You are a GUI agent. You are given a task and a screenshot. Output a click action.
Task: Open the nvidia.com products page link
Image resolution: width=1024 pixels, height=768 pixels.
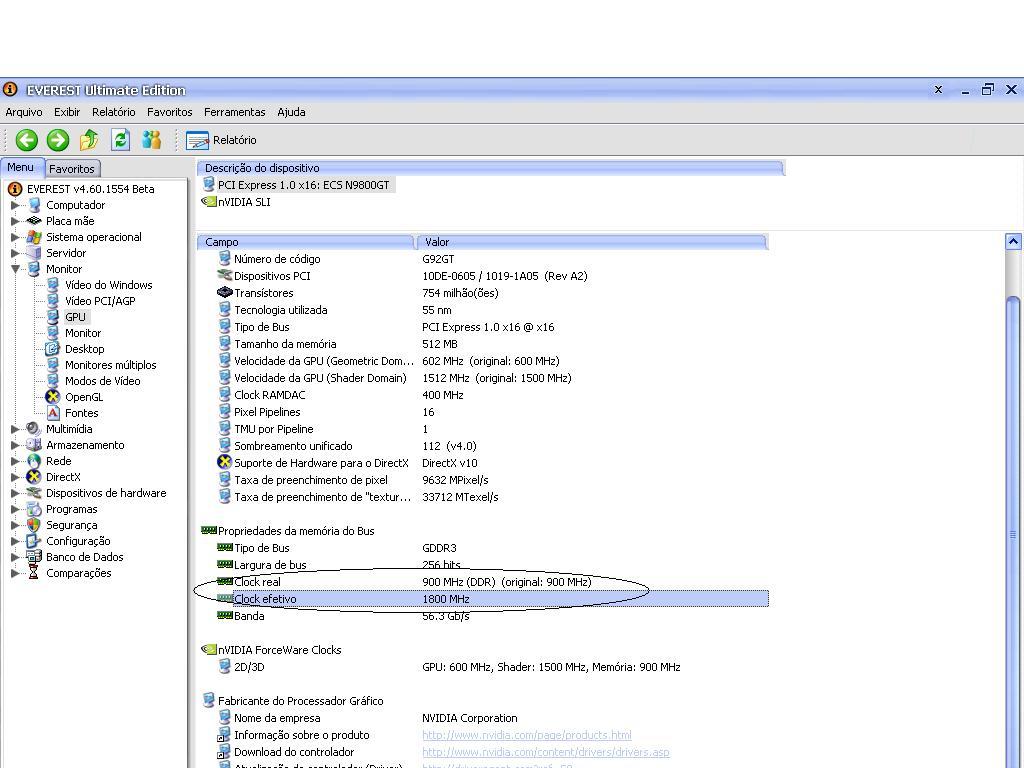click(526, 735)
